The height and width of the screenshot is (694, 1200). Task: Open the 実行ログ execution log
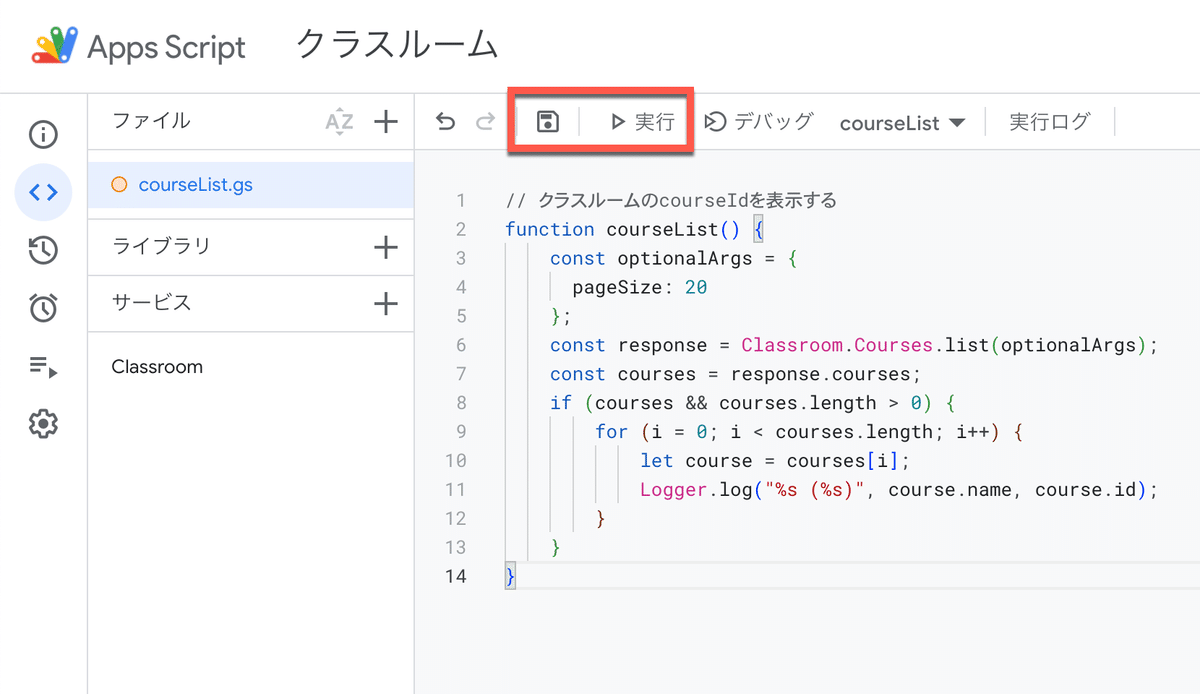(x=1049, y=122)
